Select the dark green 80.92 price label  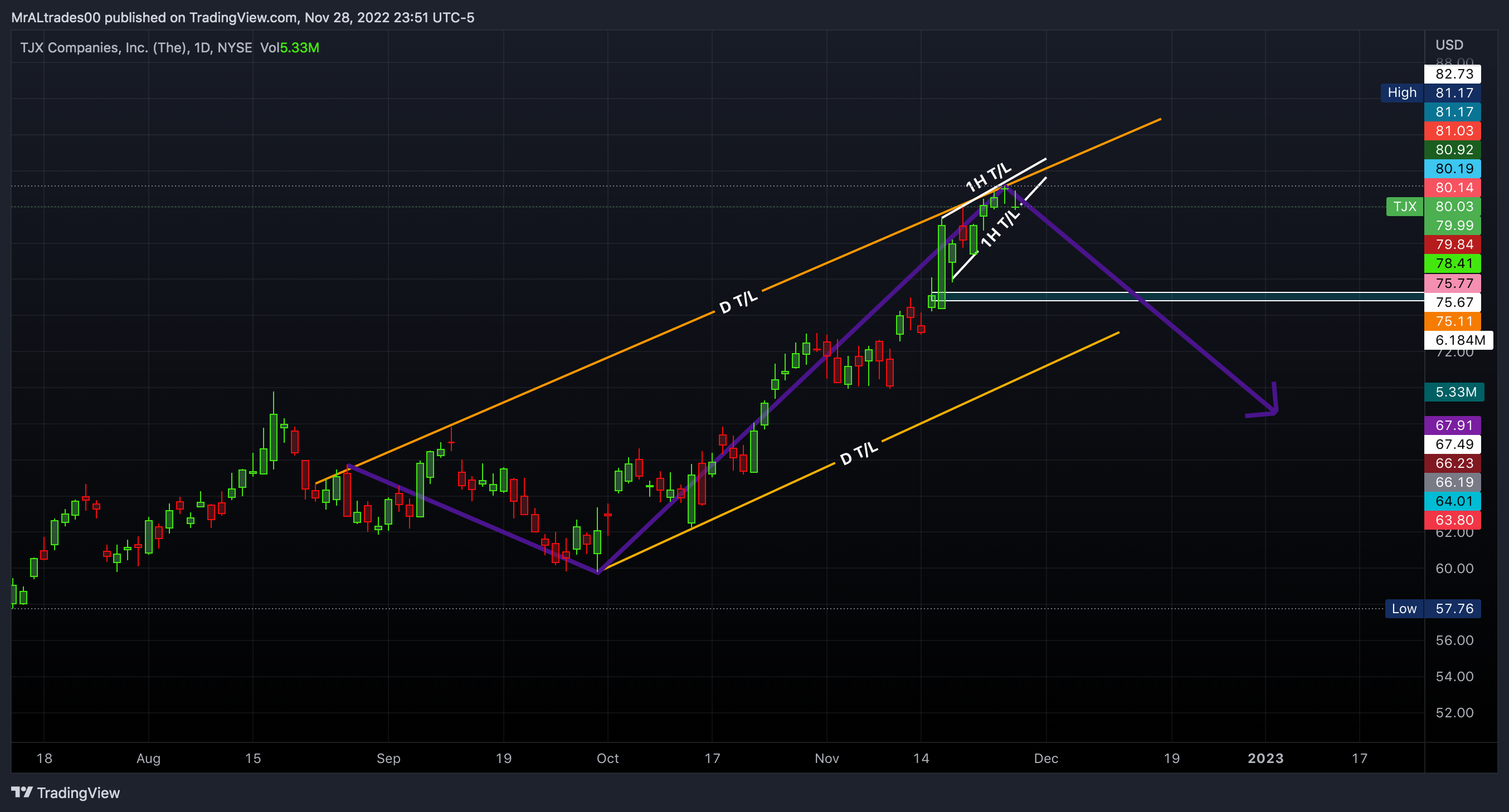click(x=1453, y=149)
